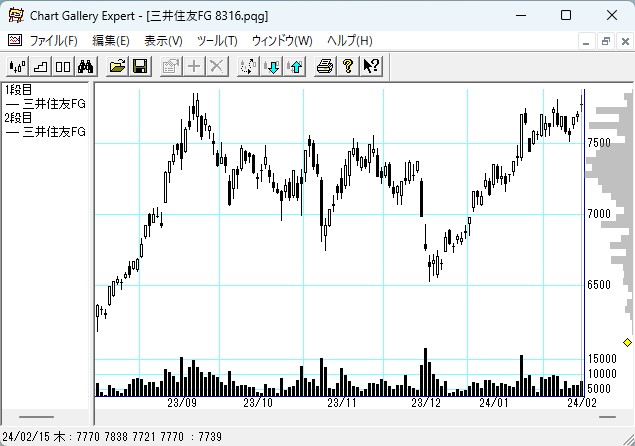
Task: Open help via yellow question mark icon
Action: 348,66
